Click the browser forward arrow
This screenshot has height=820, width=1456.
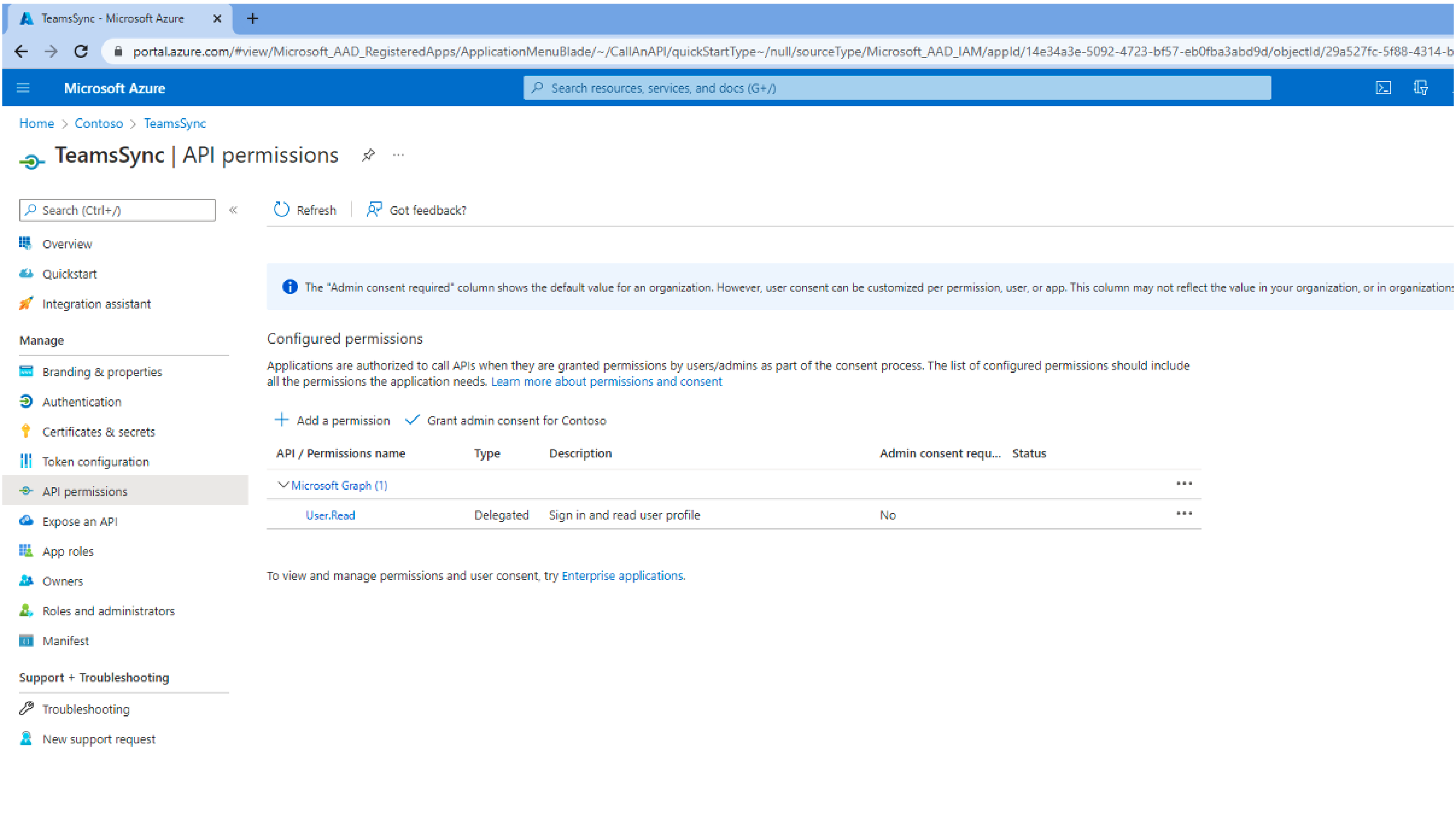point(51,52)
